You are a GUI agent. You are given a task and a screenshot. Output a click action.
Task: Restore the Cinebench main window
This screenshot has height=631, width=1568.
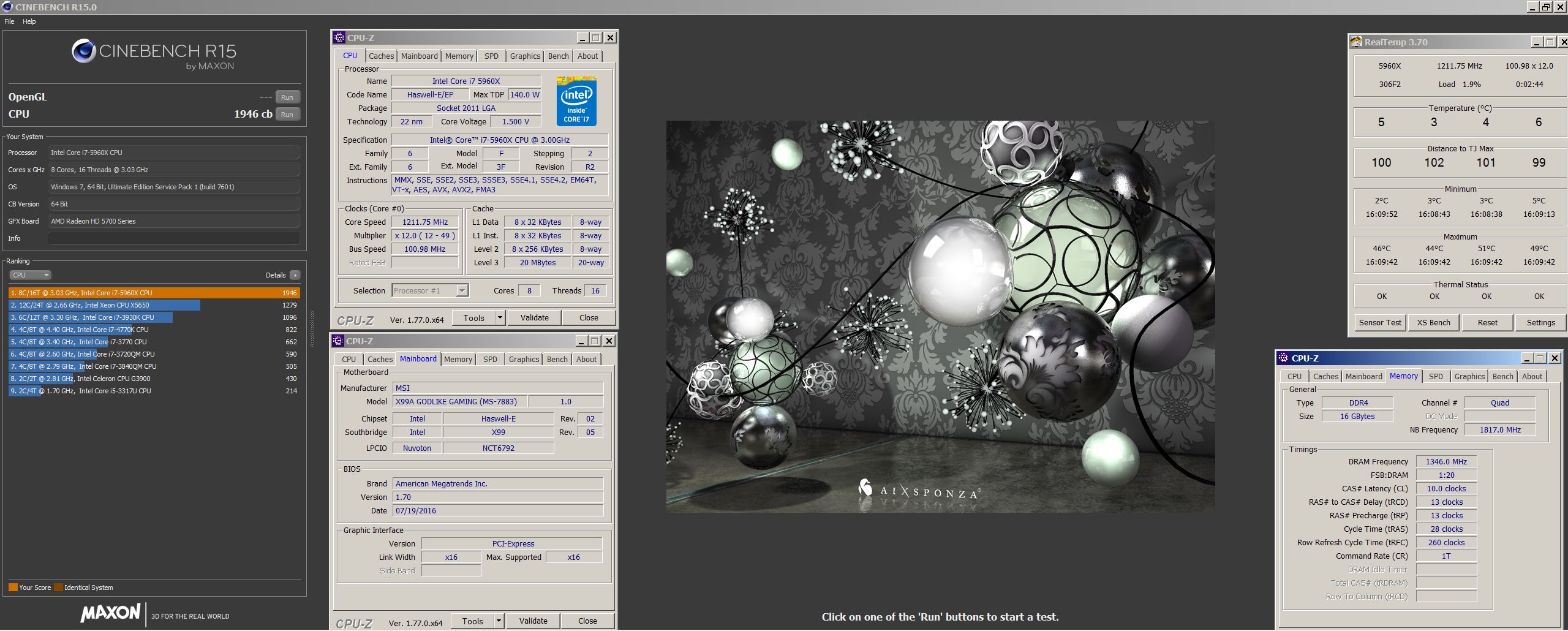tap(1546, 7)
